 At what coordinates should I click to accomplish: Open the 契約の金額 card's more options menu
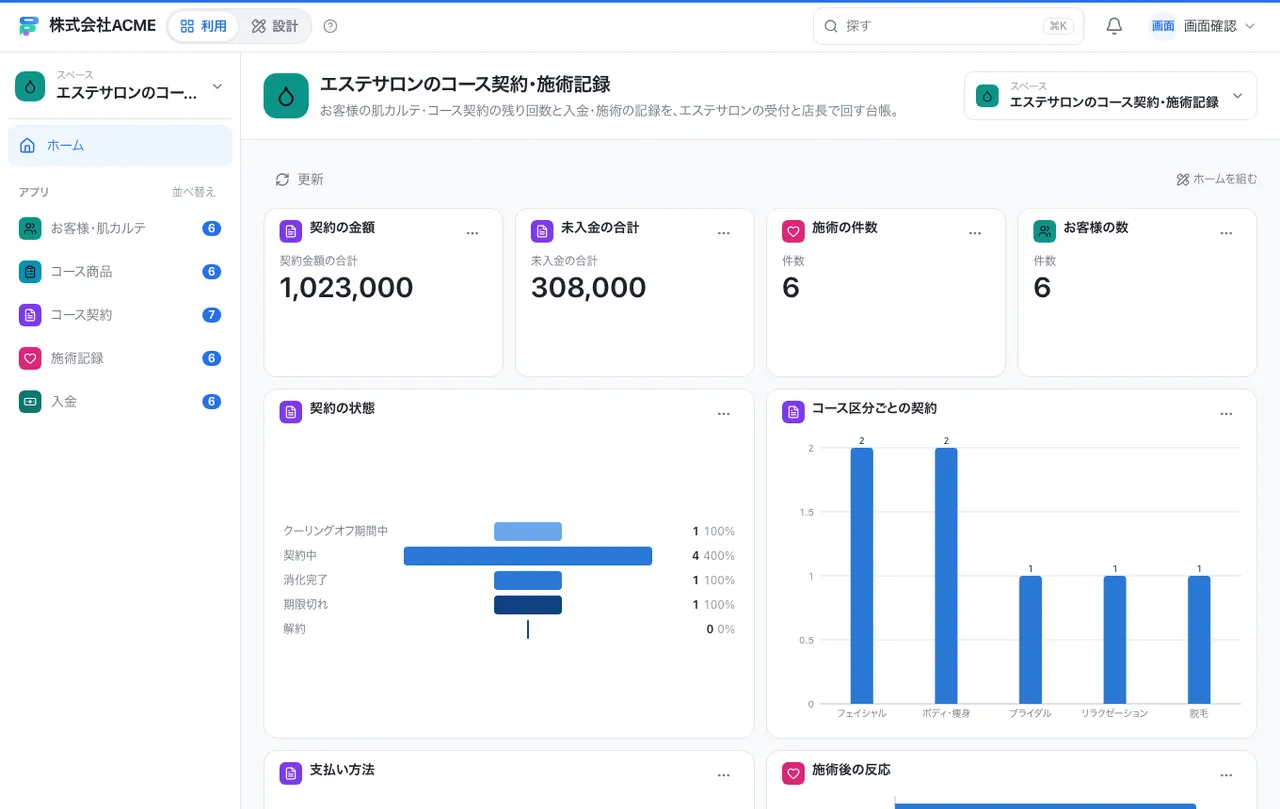473,233
